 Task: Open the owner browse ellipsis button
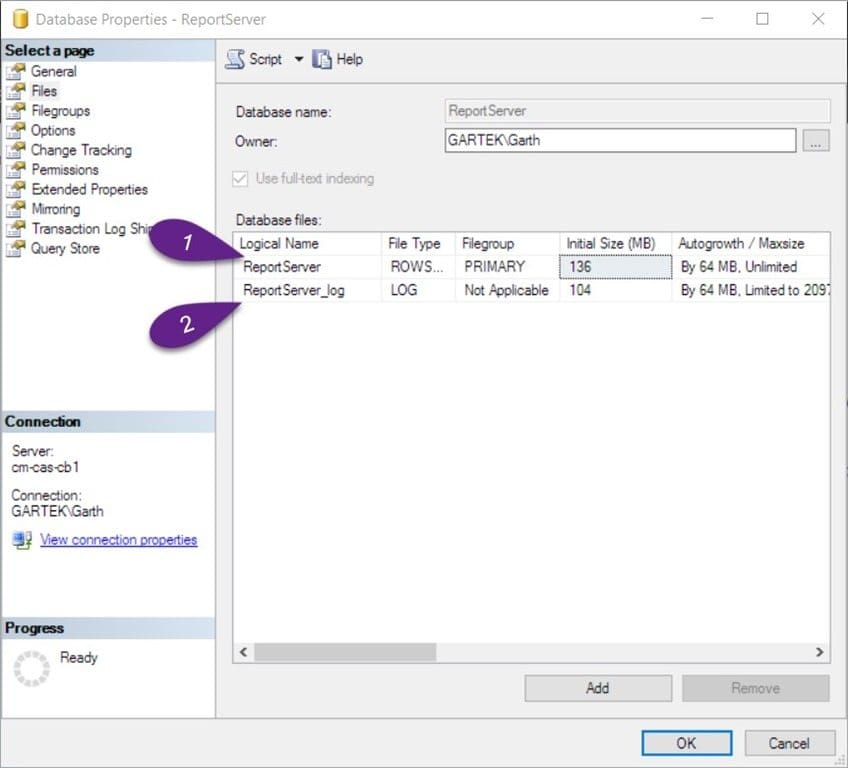816,141
